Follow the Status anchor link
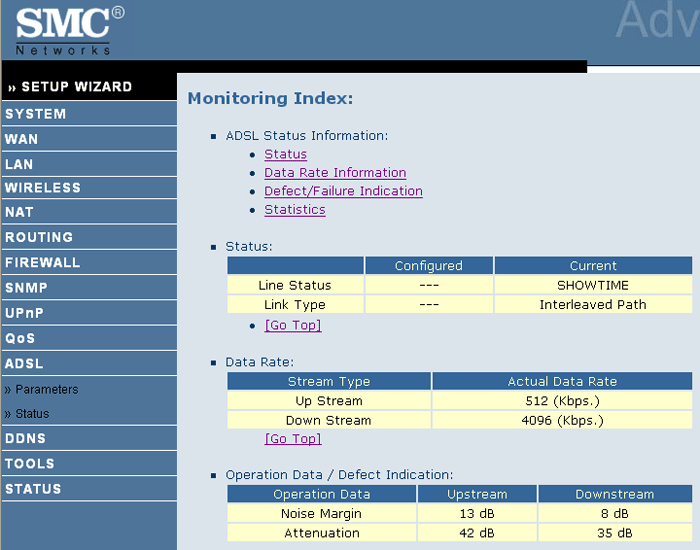Image resolution: width=700 pixels, height=550 pixels. [286, 154]
